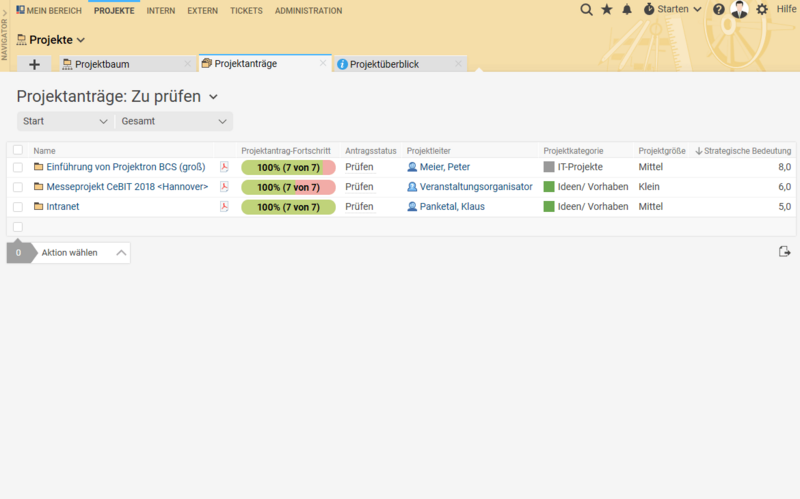Open PDF icon for Intranet row
800x499 pixels.
pos(224,207)
